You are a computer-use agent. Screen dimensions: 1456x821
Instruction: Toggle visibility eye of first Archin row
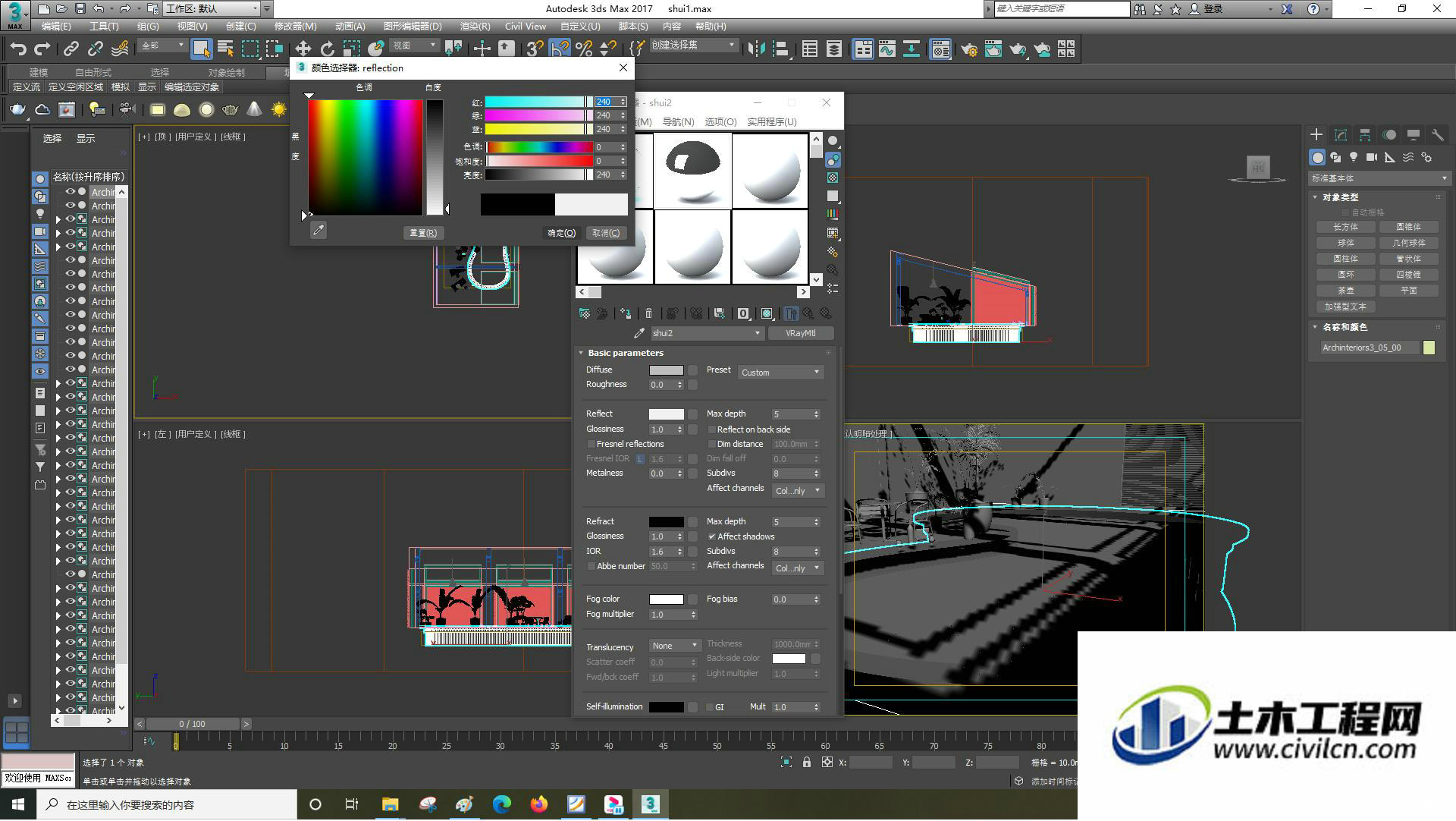click(70, 192)
